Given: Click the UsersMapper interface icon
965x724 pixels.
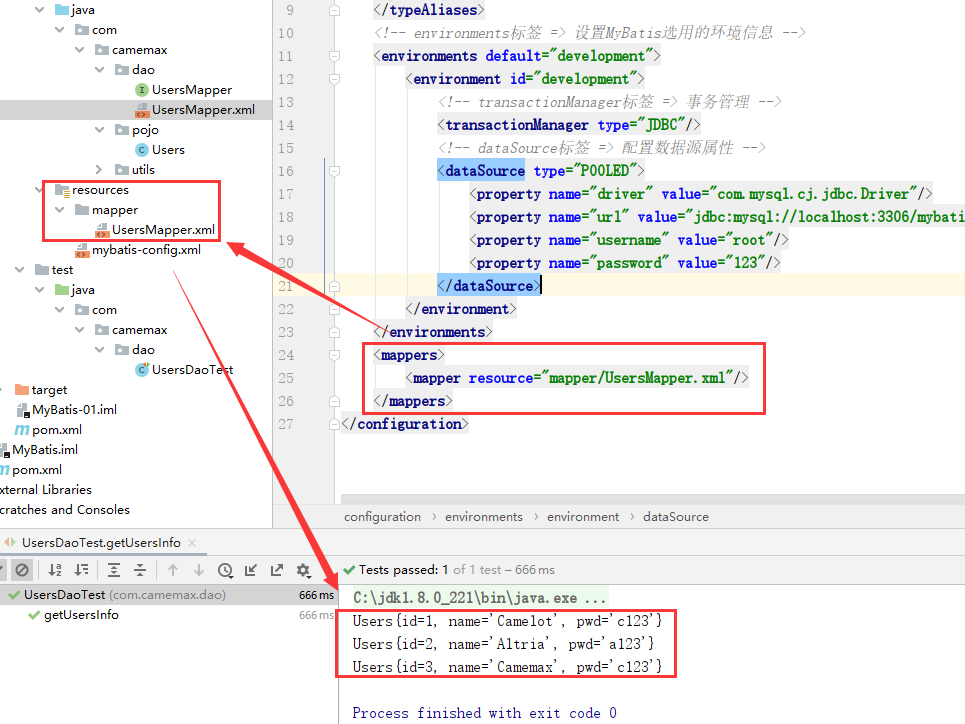Looking at the screenshot, I should tap(142, 90).
